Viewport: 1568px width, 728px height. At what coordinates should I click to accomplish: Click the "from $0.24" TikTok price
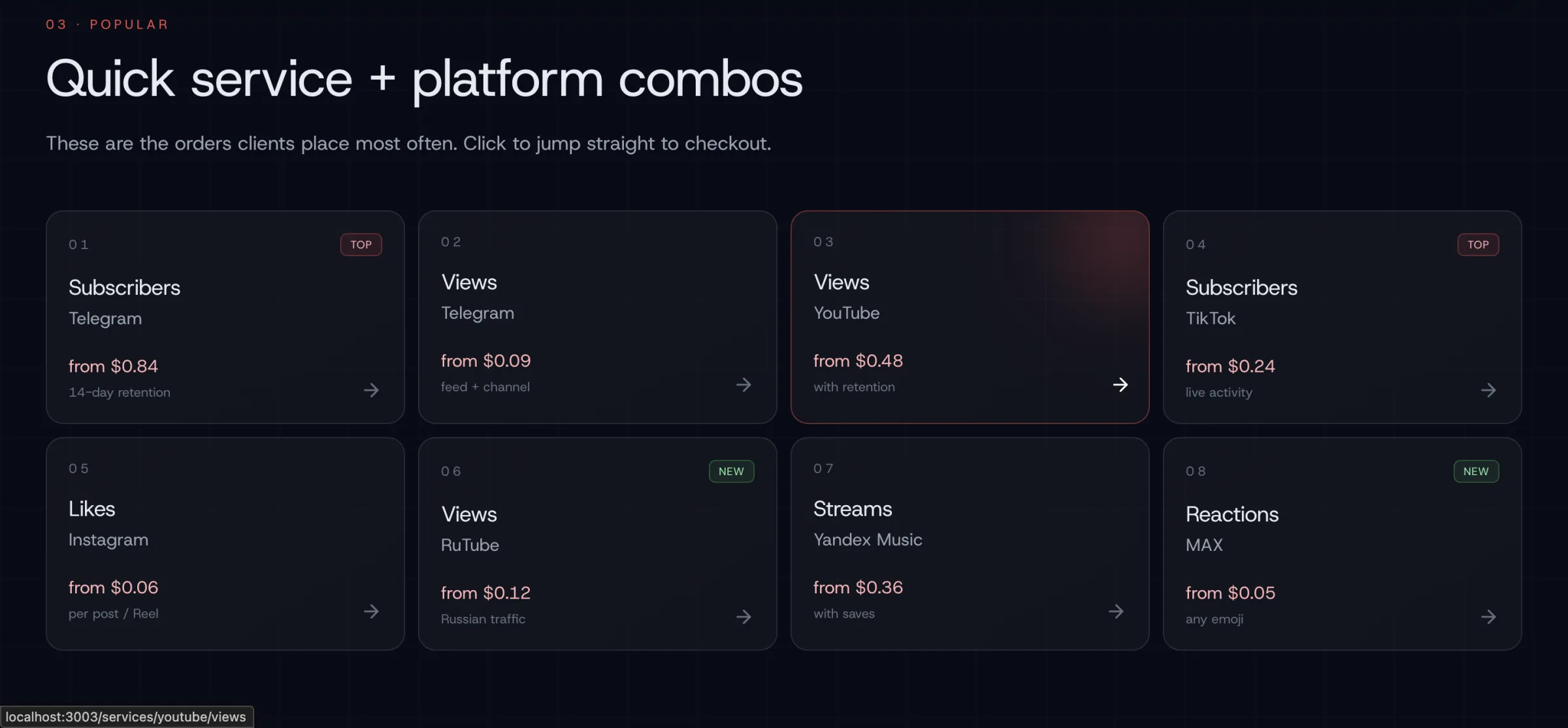click(1230, 366)
